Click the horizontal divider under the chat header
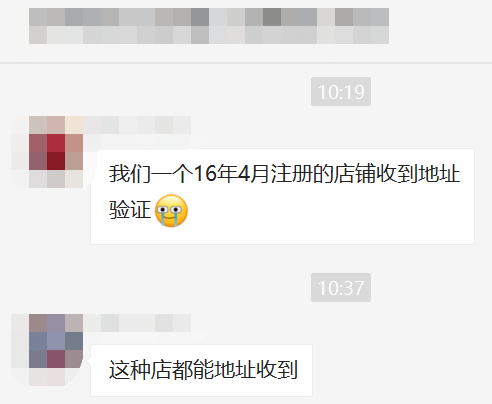492x404 pixels. click(246, 62)
